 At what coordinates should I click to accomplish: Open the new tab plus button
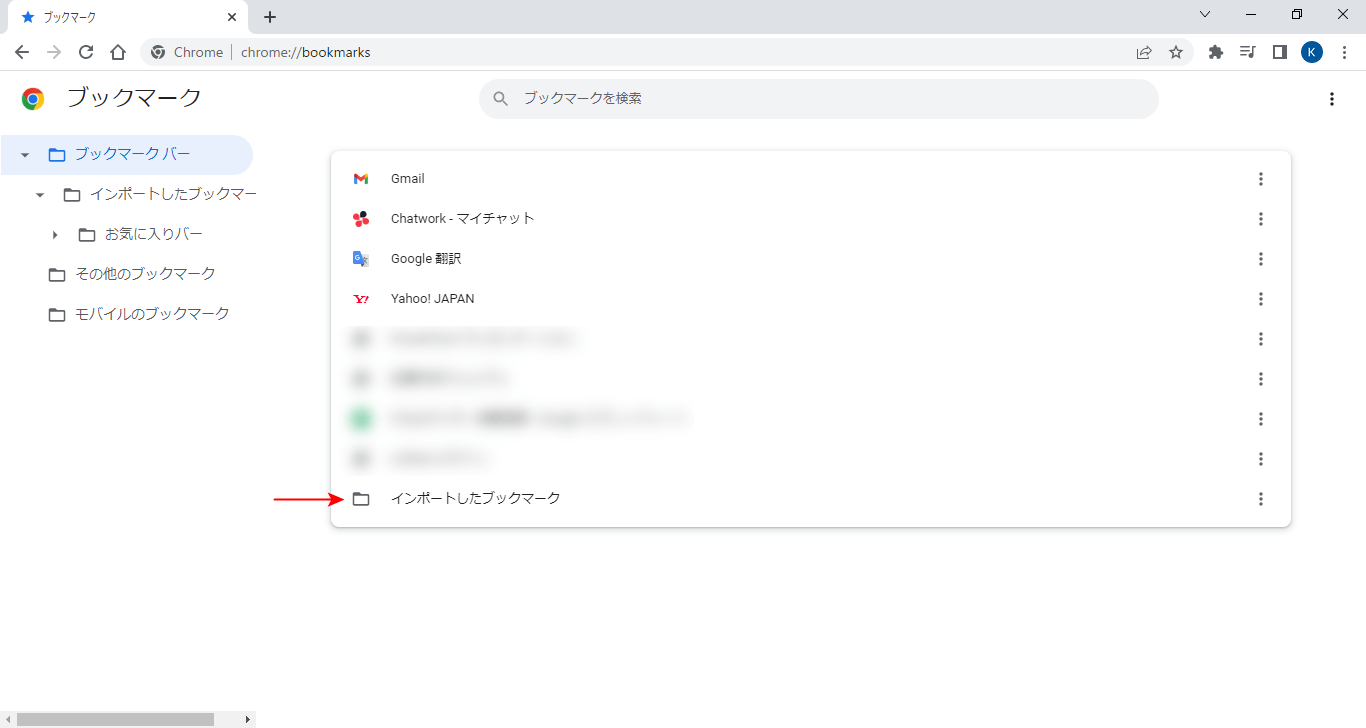[x=270, y=17]
